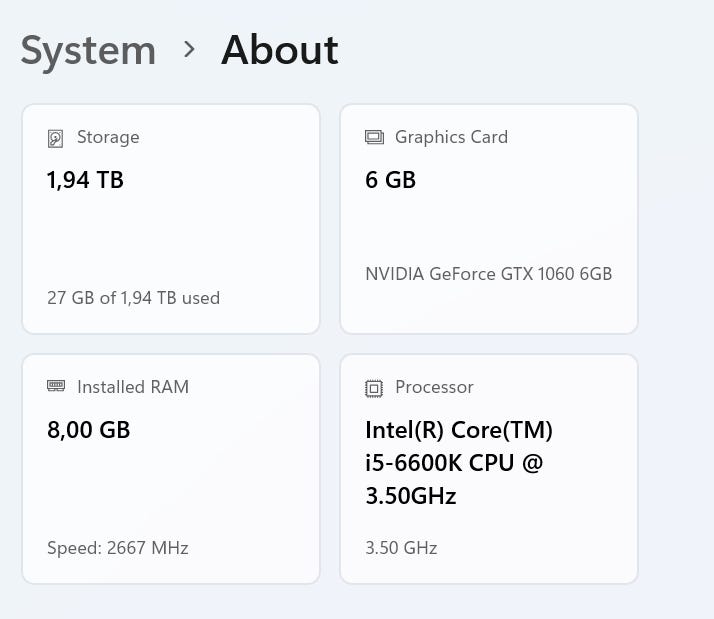Click the 27 GB of 1,94 TB used text
This screenshot has width=714, height=619.
[133, 298]
